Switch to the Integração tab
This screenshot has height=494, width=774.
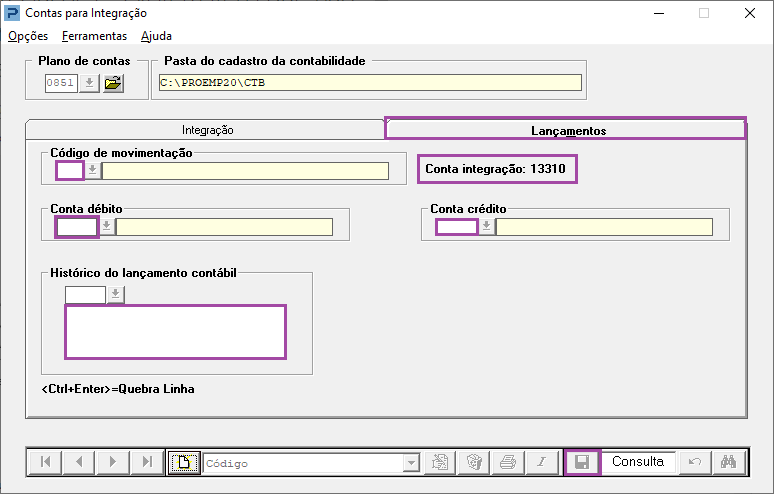(x=207, y=130)
